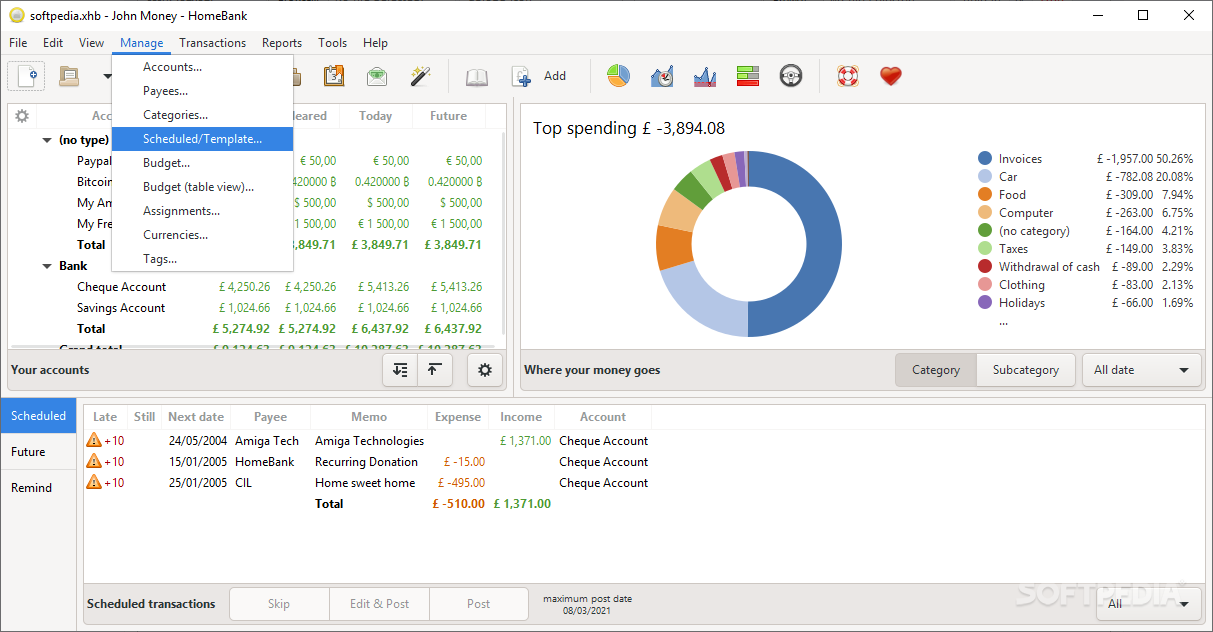Viewport: 1213px width, 632px height.
Task: Open the recent files dropdown arrow
Action: tap(105, 76)
